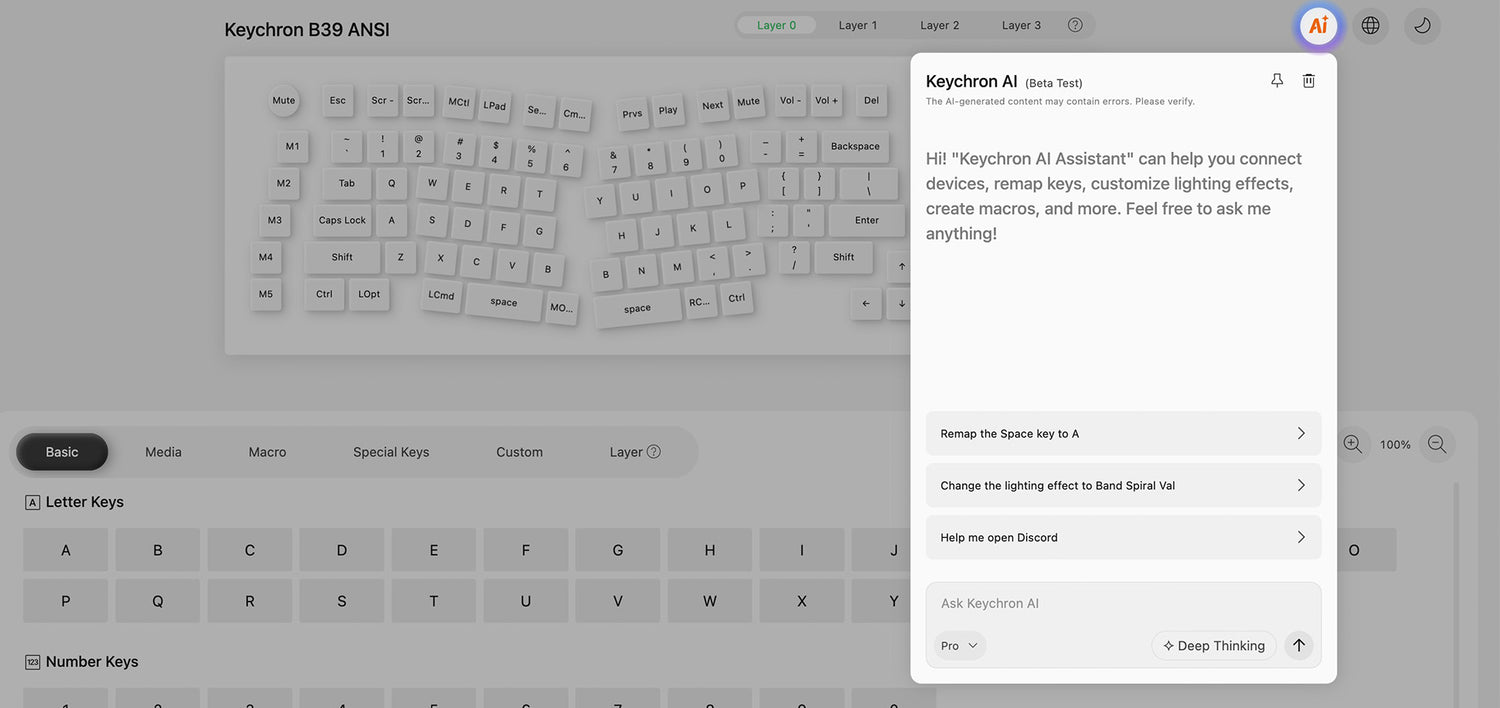The width and height of the screenshot is (1500, 708).
Task: Select the Esc key on keyboard
Action: point(338,100)
